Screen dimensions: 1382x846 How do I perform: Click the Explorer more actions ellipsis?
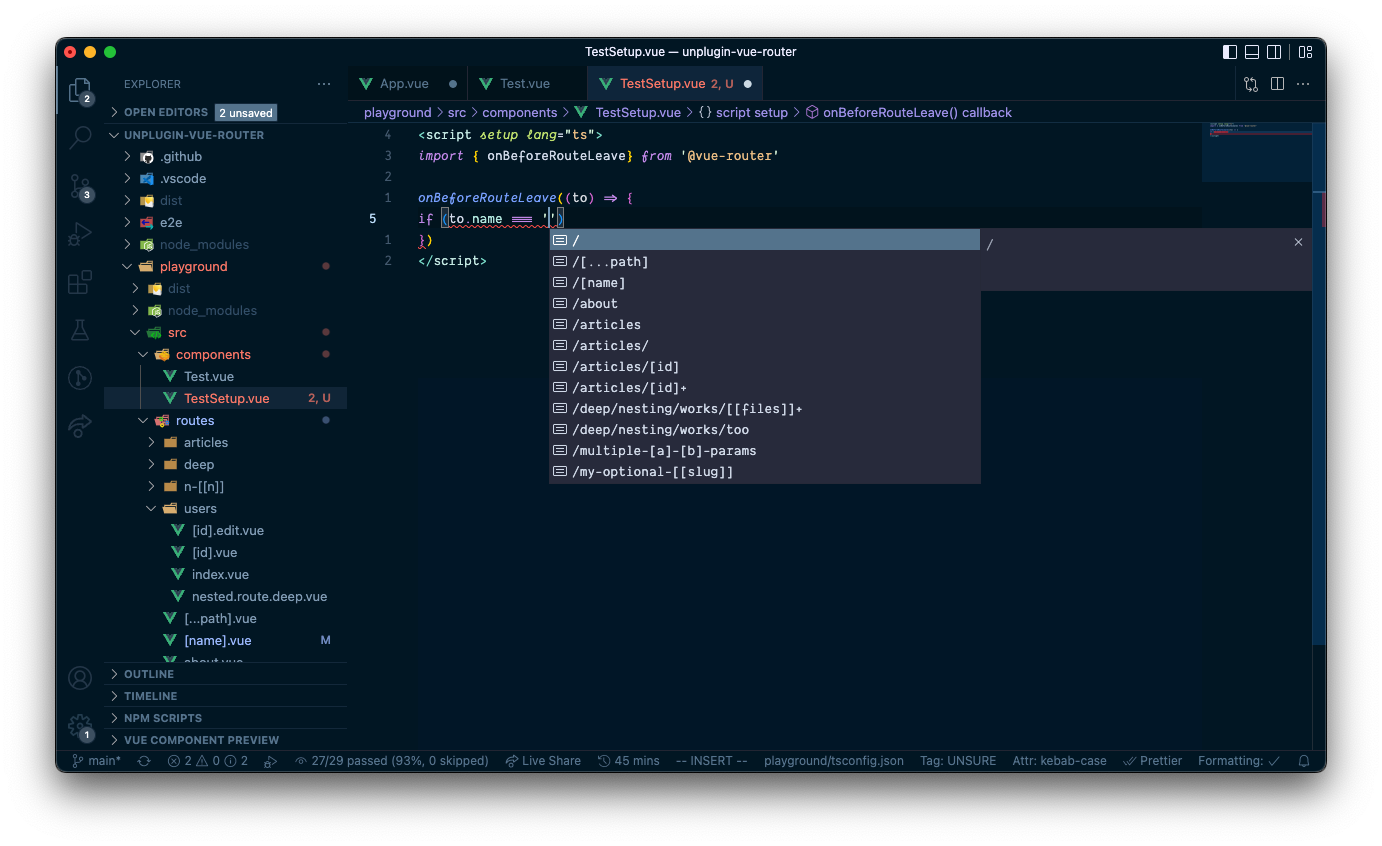click(x=323, y=84)
